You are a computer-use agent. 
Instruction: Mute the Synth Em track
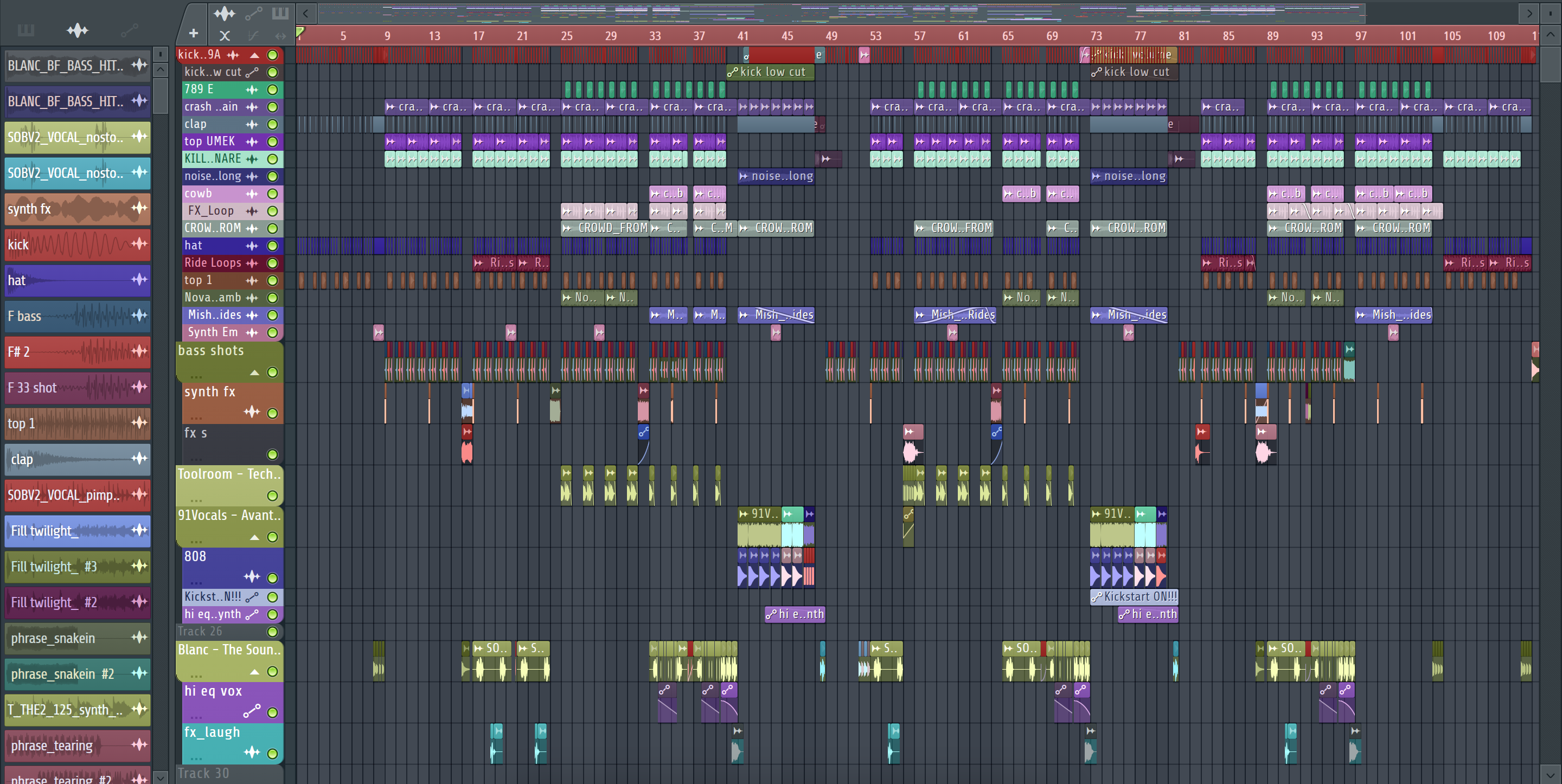coord(273,332)
